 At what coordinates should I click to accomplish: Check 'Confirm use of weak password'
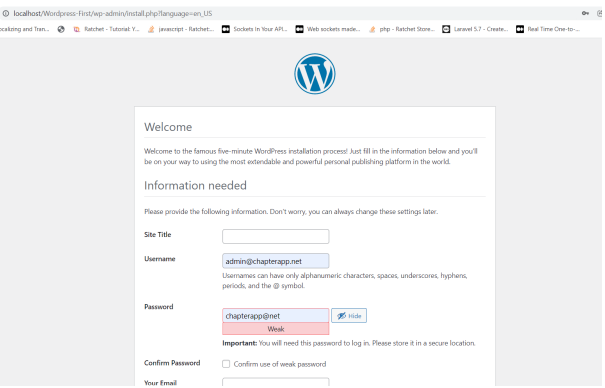pos(226,364)
